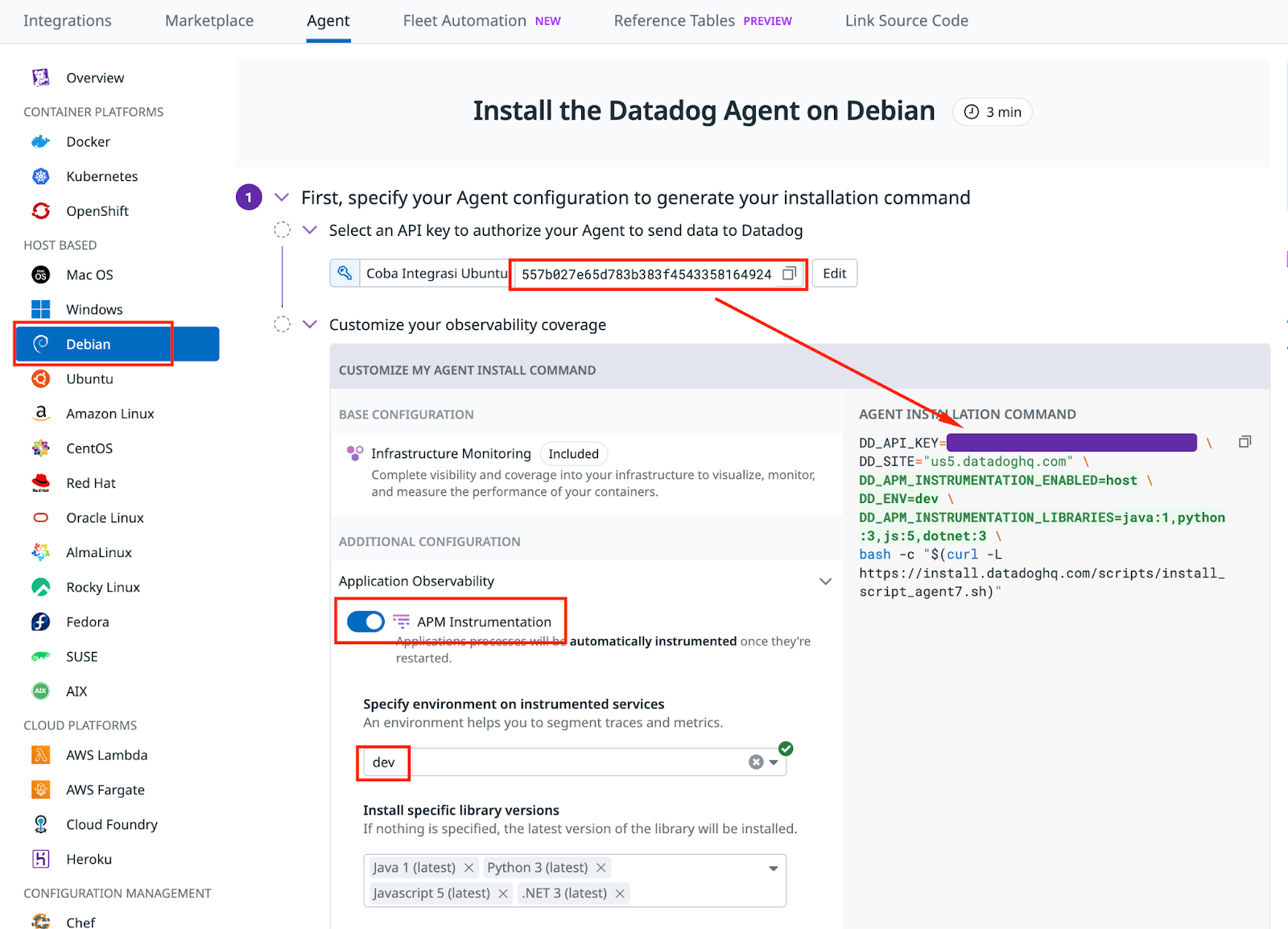The width and height of the screenshot is (1288, 929).
Task: Select the Agent tab
Action: pos(328,21)
